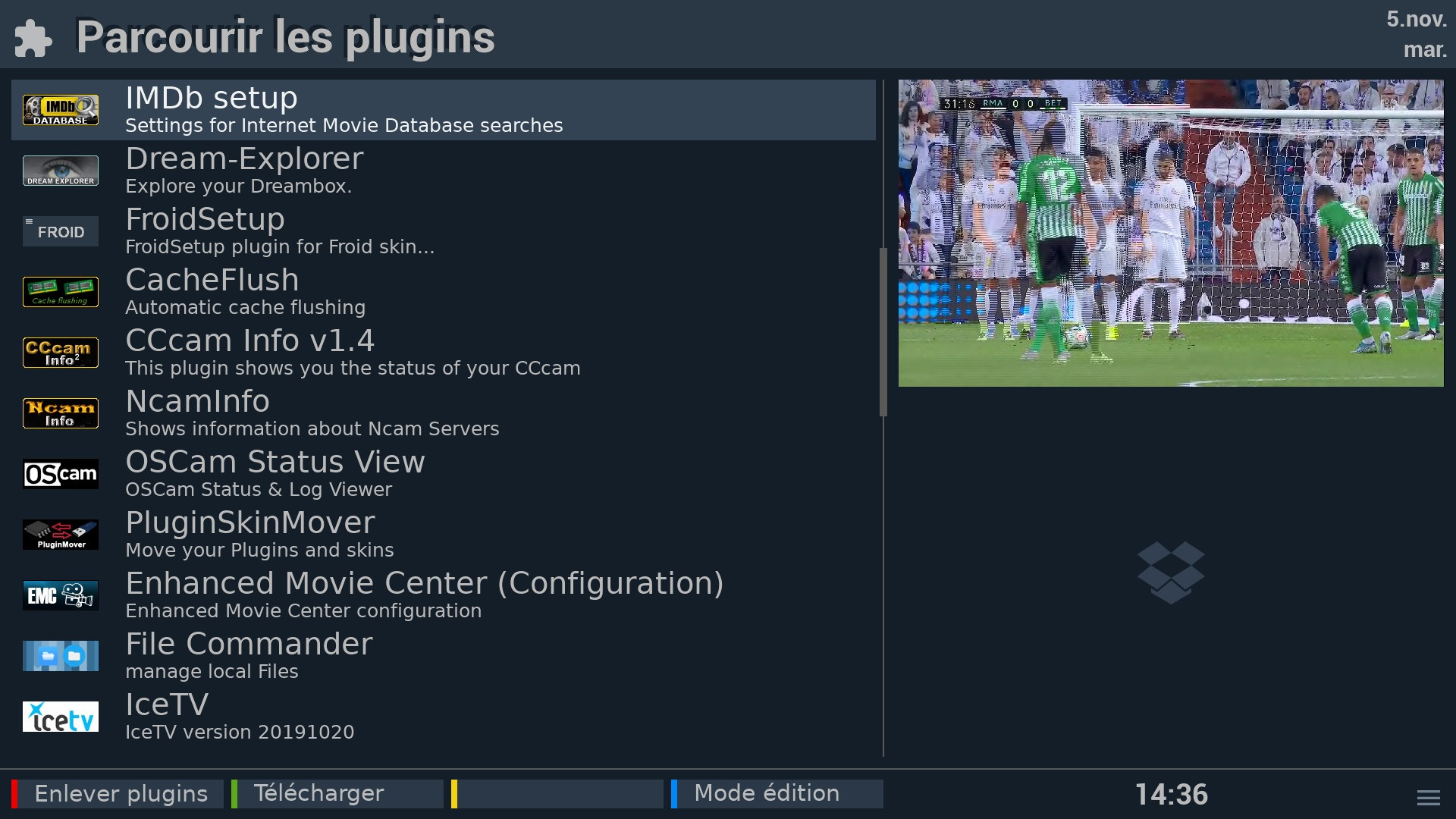The height and width of the screenshot is (819, 1456).
Task: Click the Dream Explorer eye icon
Action: [x=61, y=171]
